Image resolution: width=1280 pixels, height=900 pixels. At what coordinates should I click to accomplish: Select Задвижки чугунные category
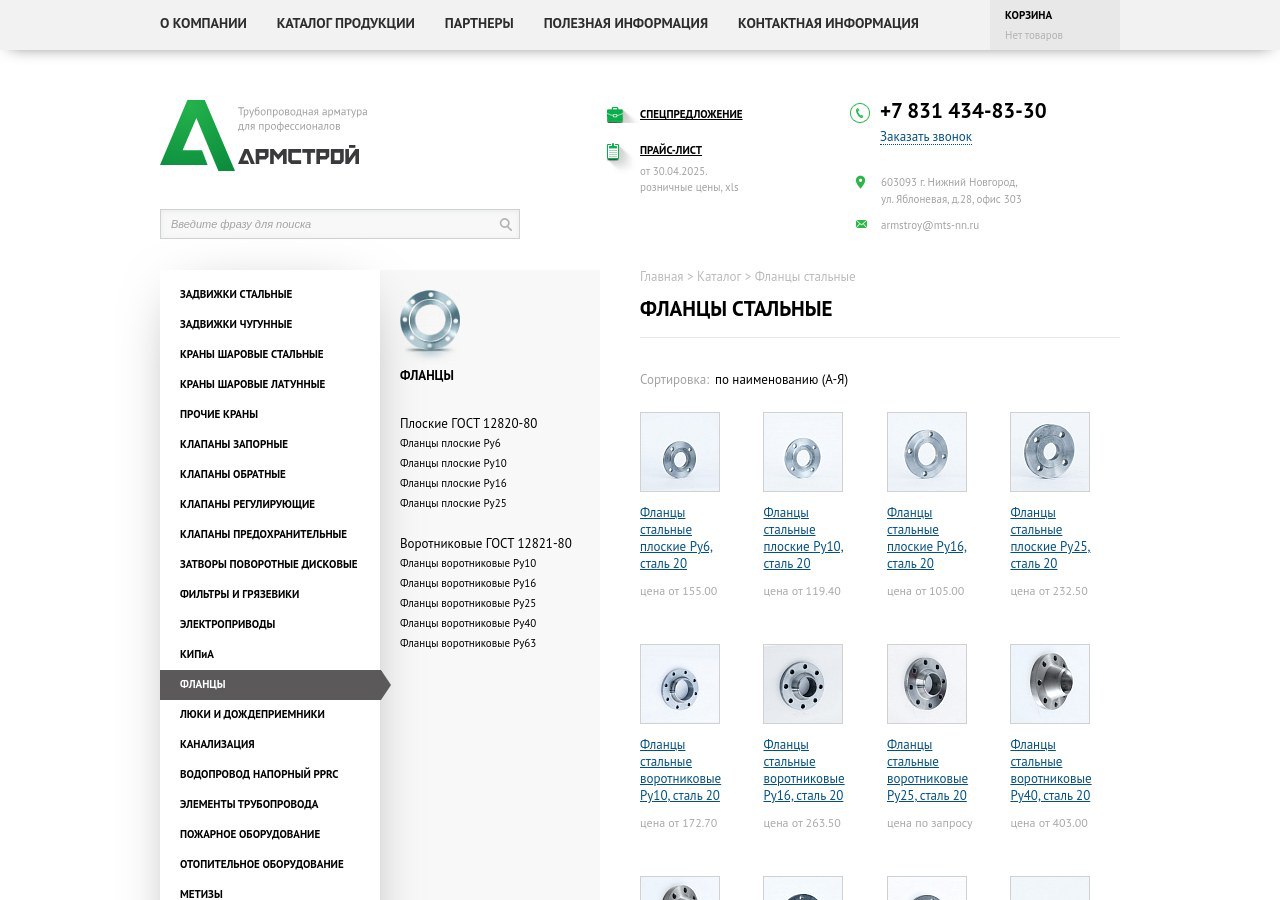click(270, 324)
